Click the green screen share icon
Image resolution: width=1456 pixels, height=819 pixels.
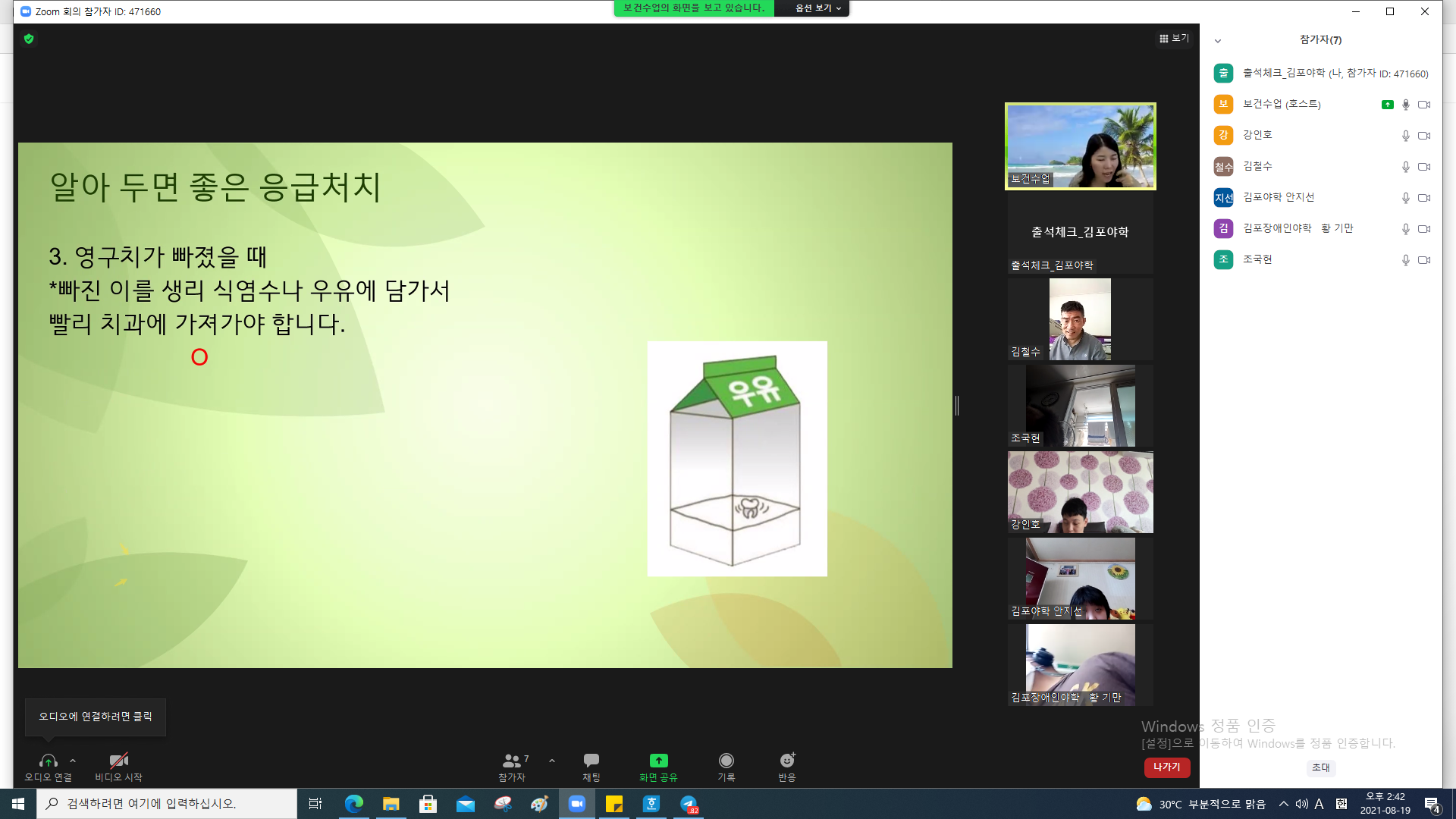658,761
